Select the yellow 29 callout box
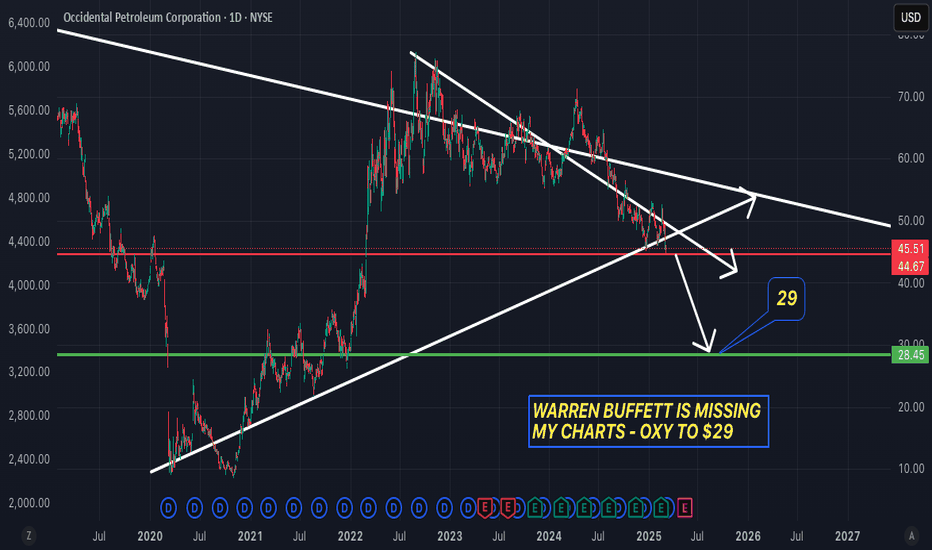 pos(786,298)
